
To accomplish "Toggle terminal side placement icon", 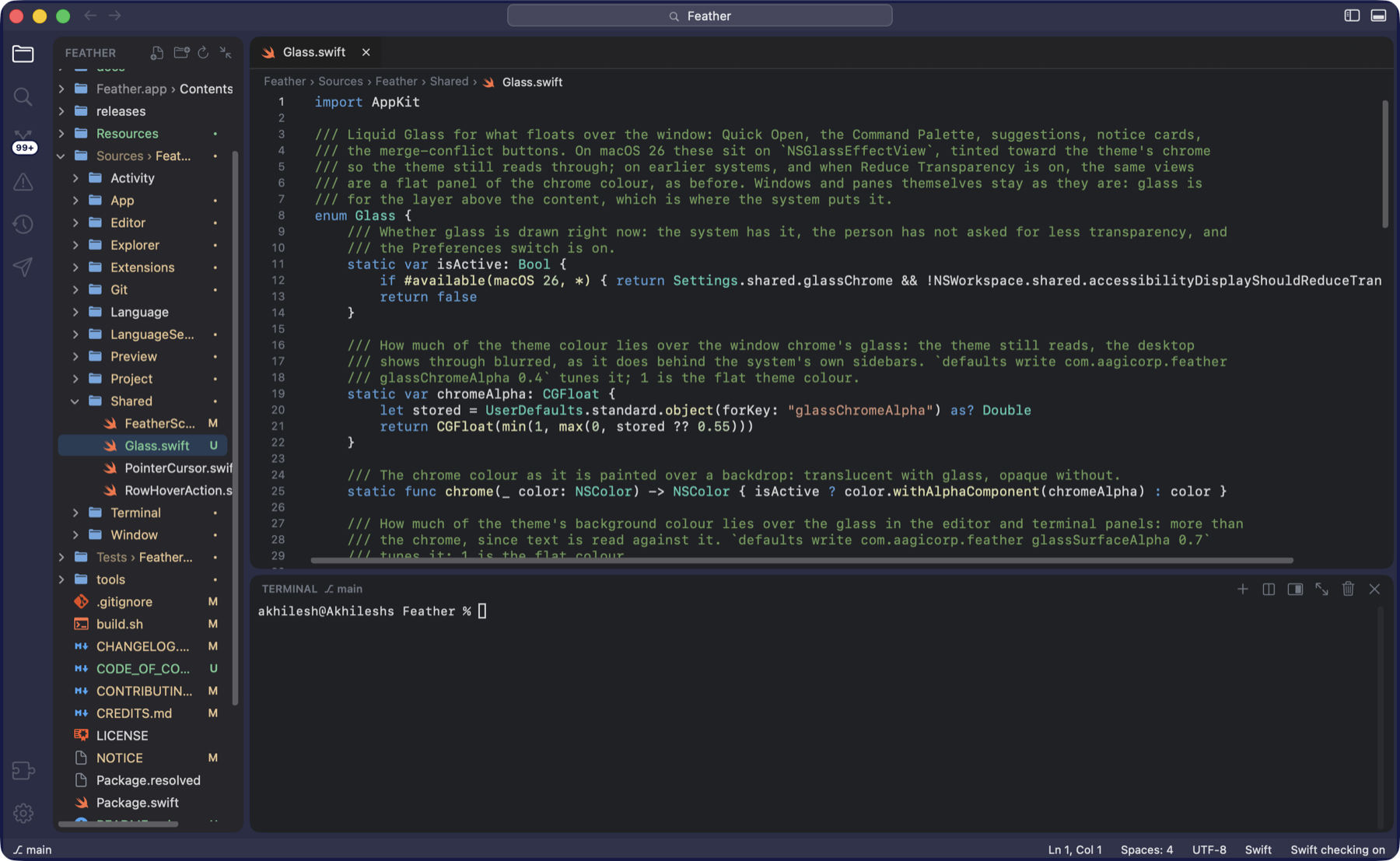I will coord(1295,589).
